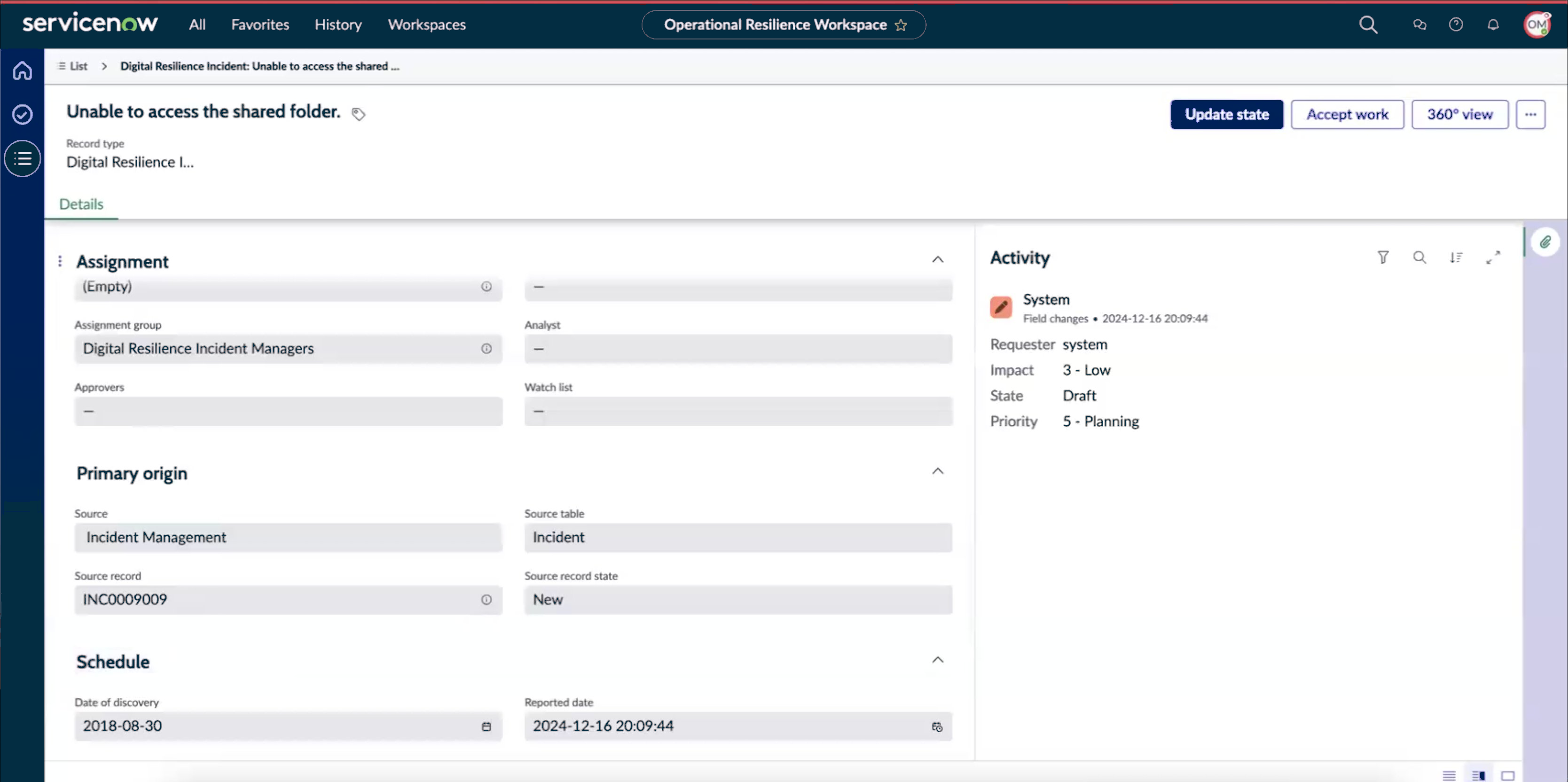Open the 360° view
Viewport: 1568px width, 782px height.
pos(1459,114)
